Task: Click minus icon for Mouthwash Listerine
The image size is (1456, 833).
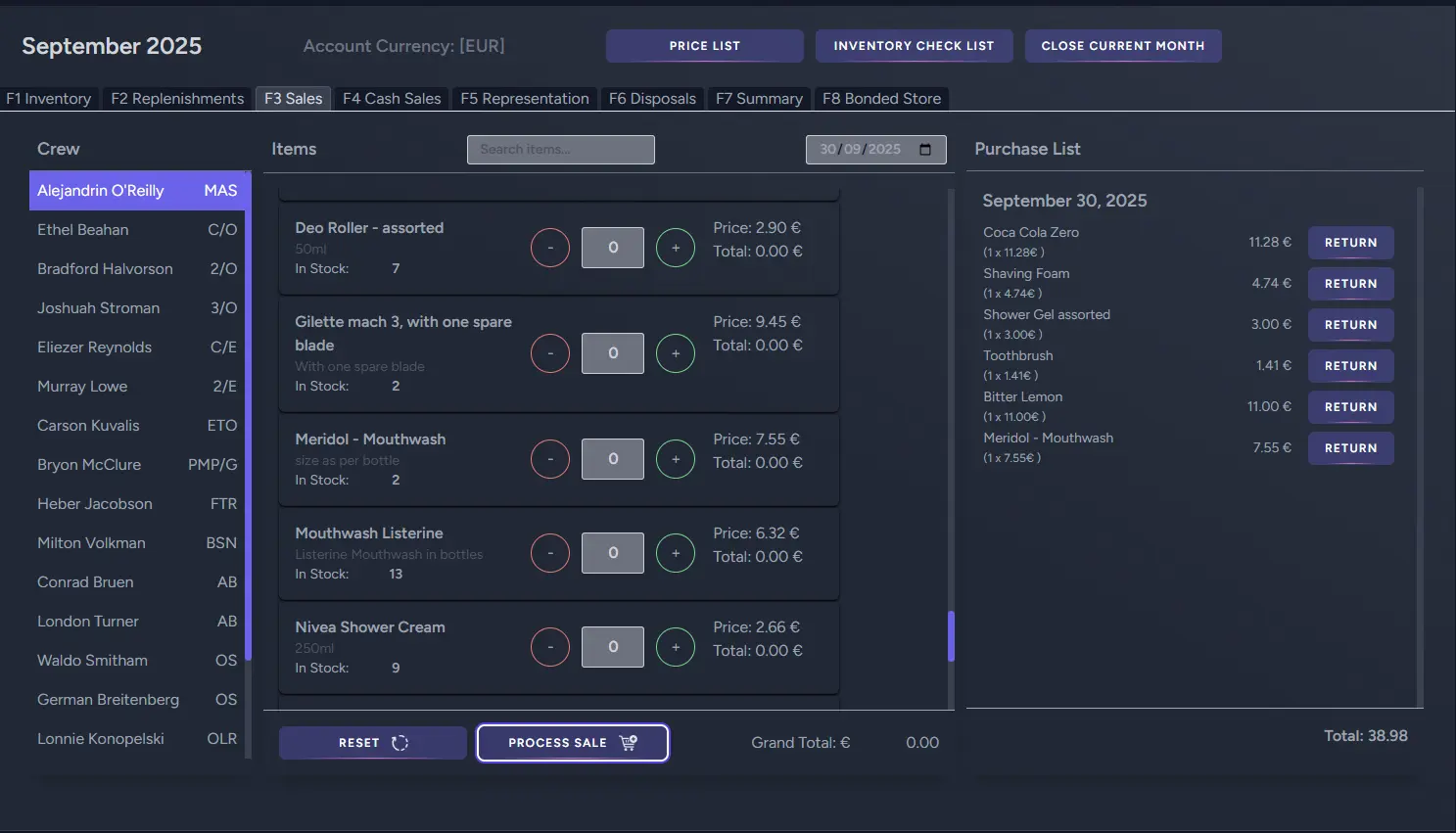Action: [x=550, y=553]
